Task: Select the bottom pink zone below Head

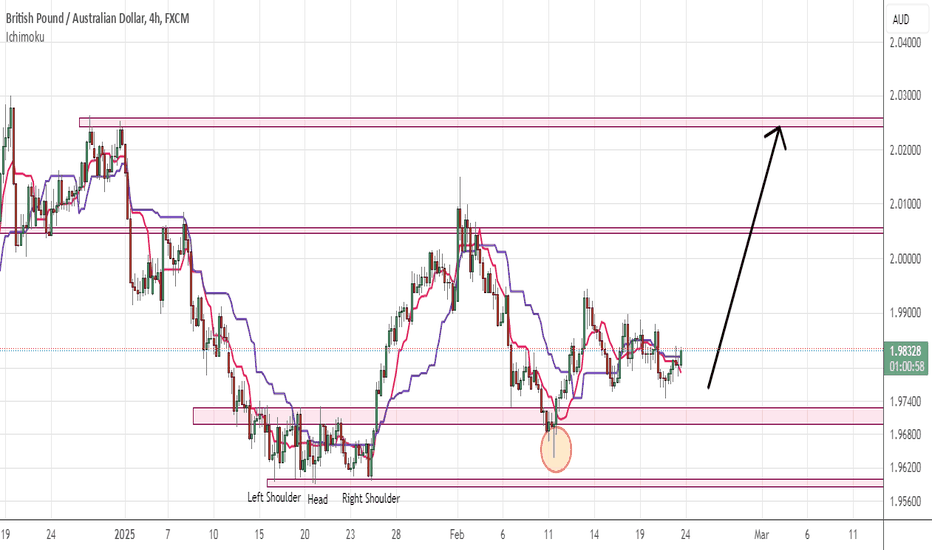Action: click(x=575, y=483)
